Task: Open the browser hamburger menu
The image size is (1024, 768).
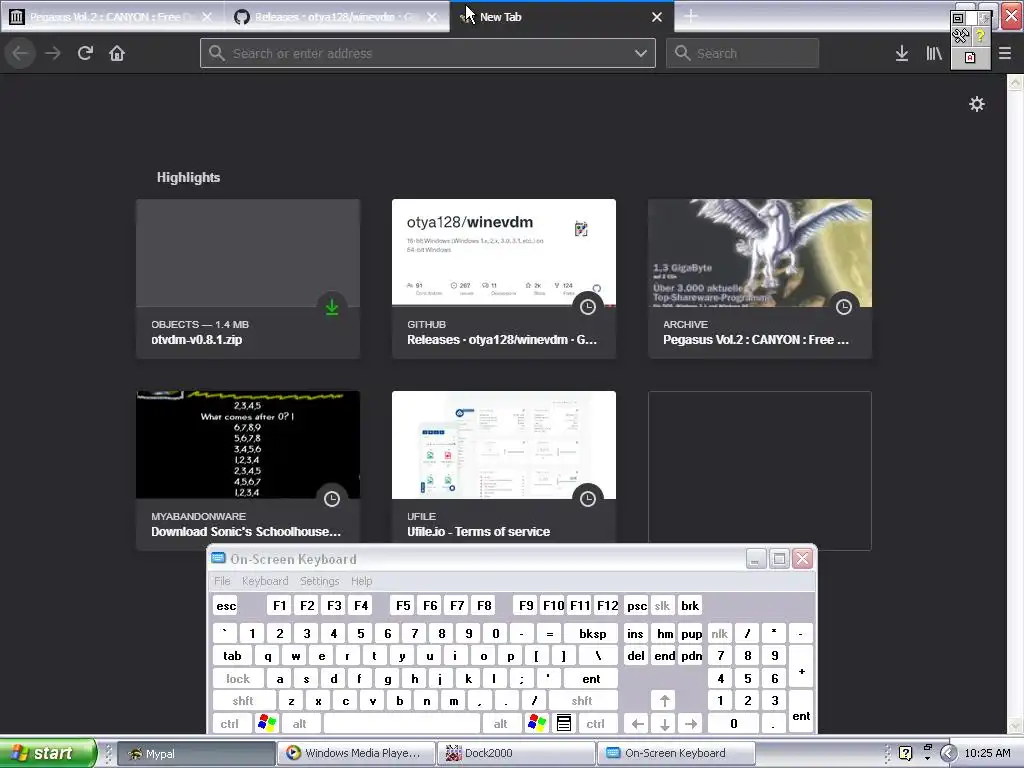Action: point(1005,53)
